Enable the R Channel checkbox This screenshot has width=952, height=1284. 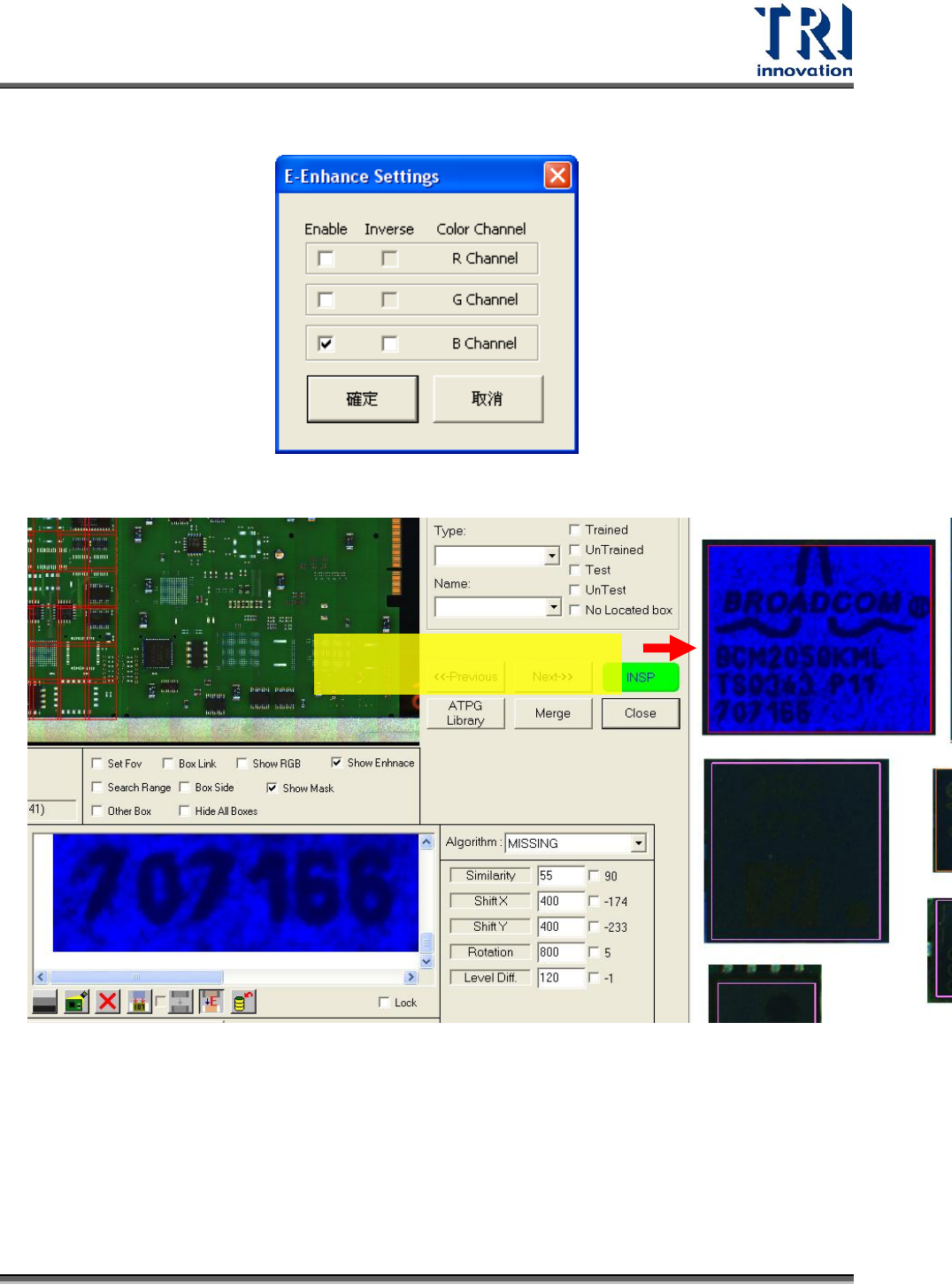(326, 258)
